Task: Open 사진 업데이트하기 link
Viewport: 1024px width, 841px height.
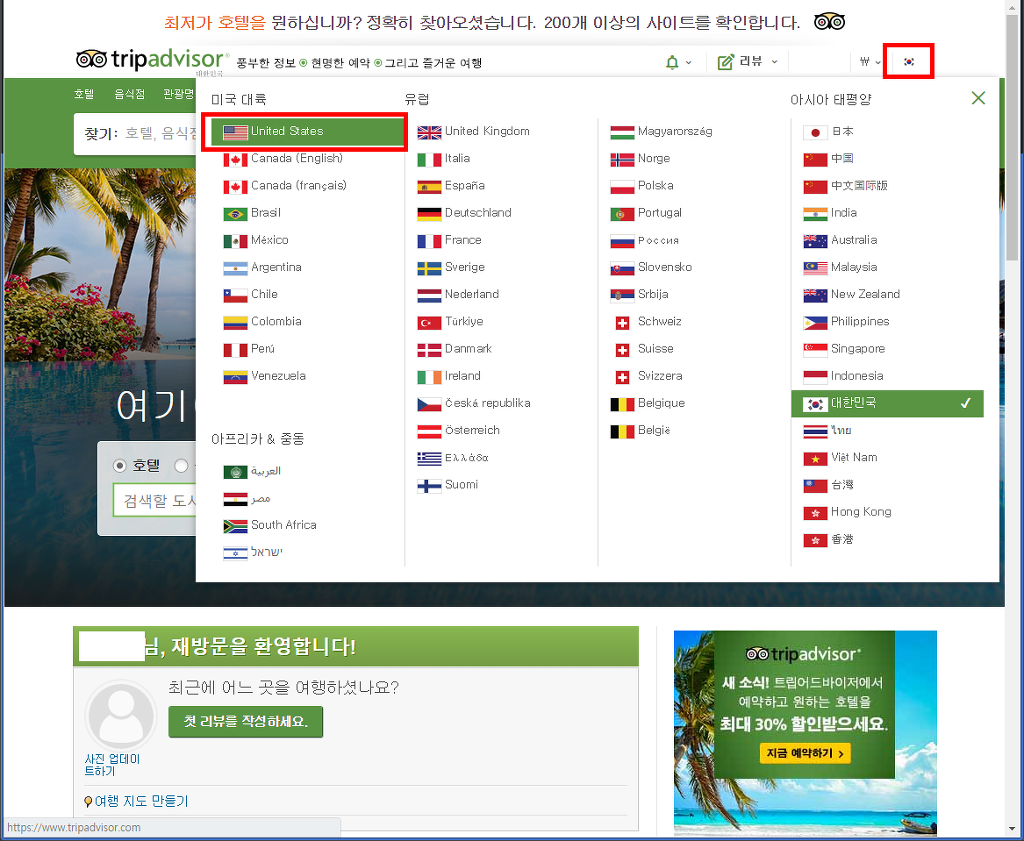Action: (112, 765)
